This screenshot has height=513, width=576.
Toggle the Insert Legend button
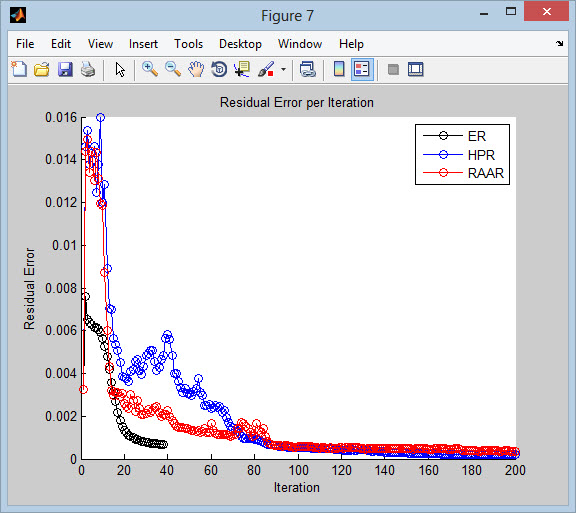[362, 69]
